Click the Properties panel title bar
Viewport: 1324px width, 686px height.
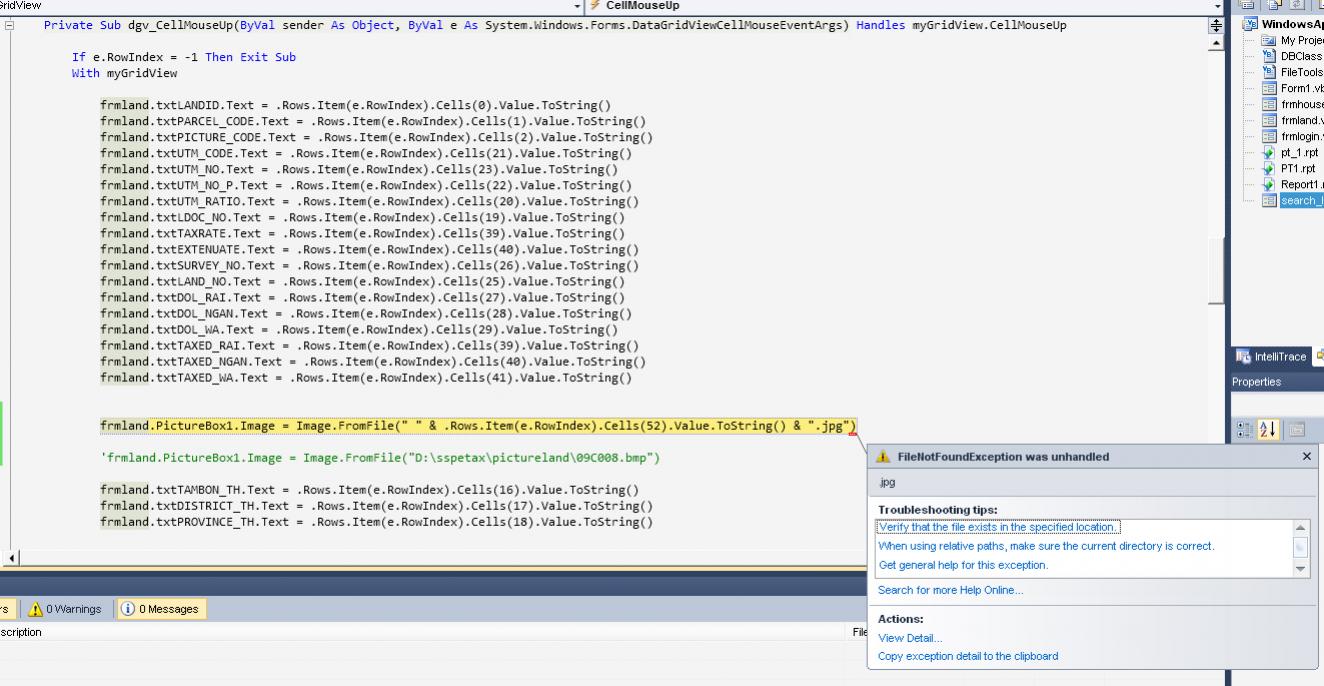pyautogui.click(x=1278, y=382)
